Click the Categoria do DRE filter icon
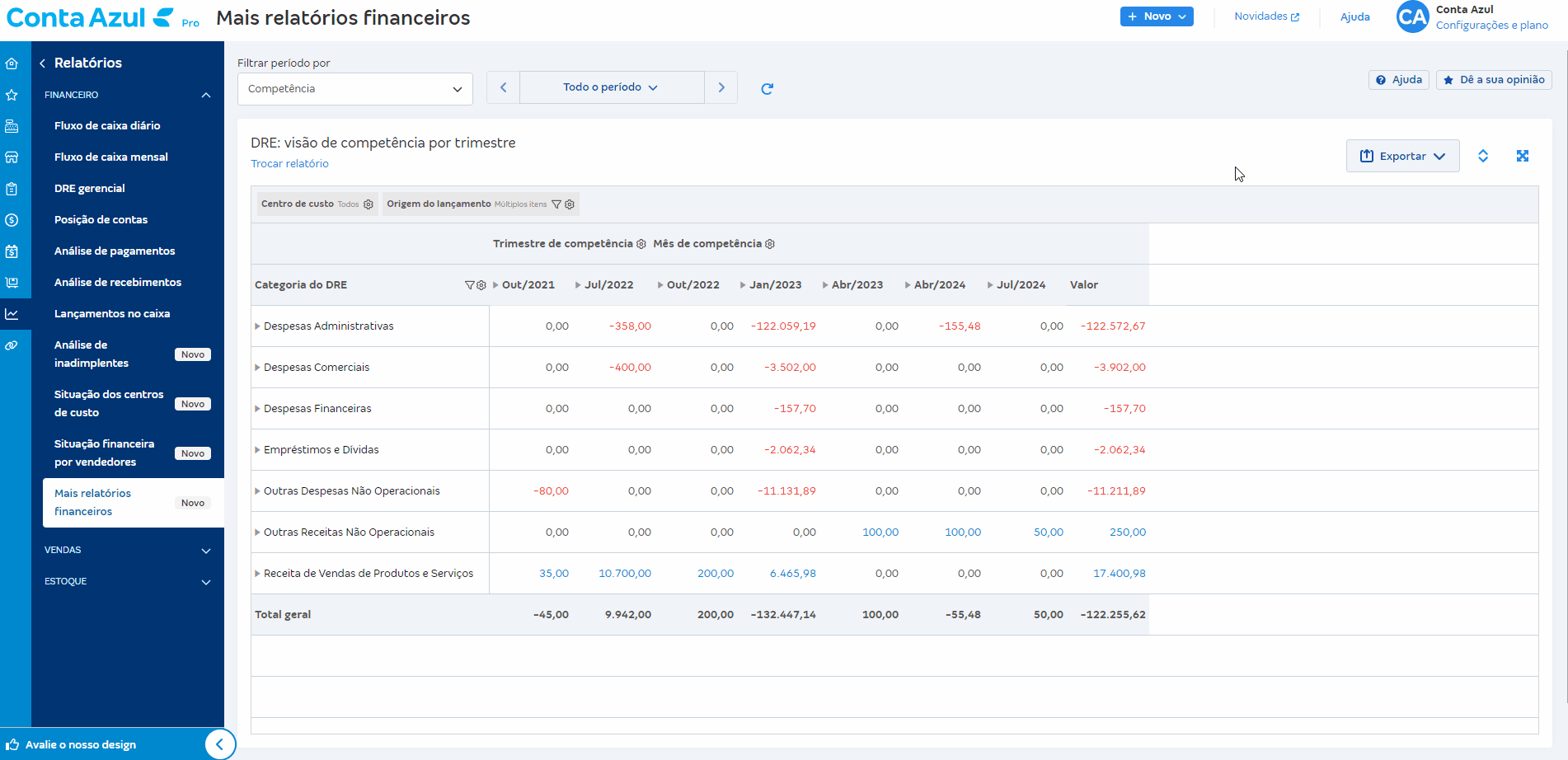The height and width of the screenshot is (760, 1568). coord(470,285)
